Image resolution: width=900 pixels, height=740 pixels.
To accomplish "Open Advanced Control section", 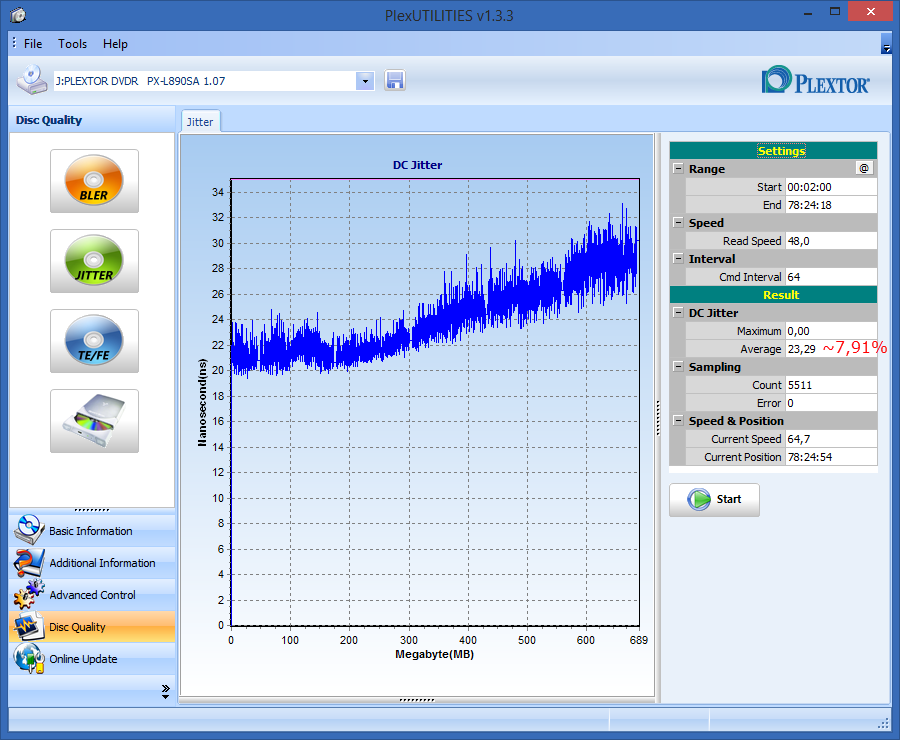I will 92,595.
